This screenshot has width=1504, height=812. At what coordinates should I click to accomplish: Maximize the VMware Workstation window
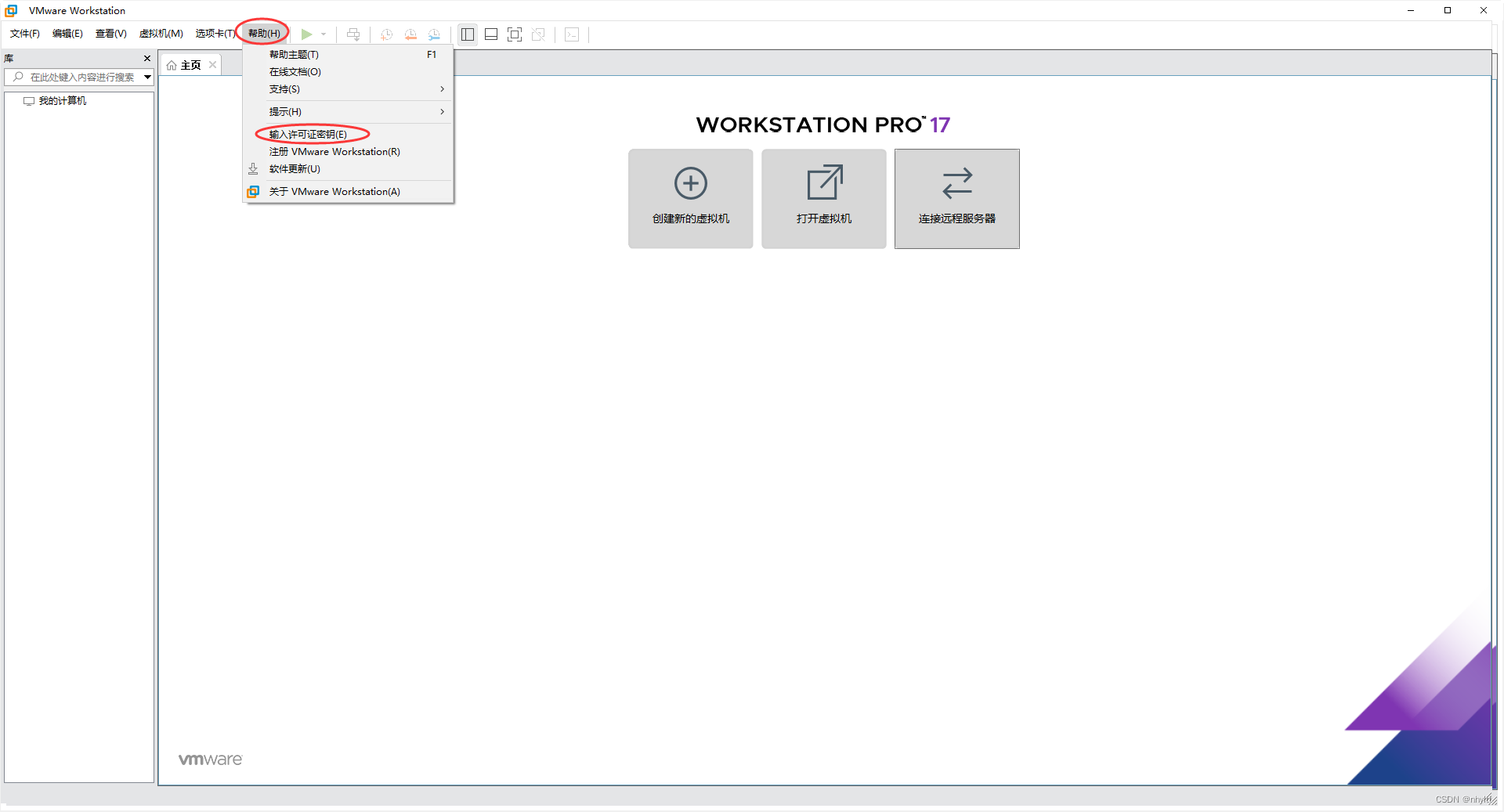(x=1448, y=10)
